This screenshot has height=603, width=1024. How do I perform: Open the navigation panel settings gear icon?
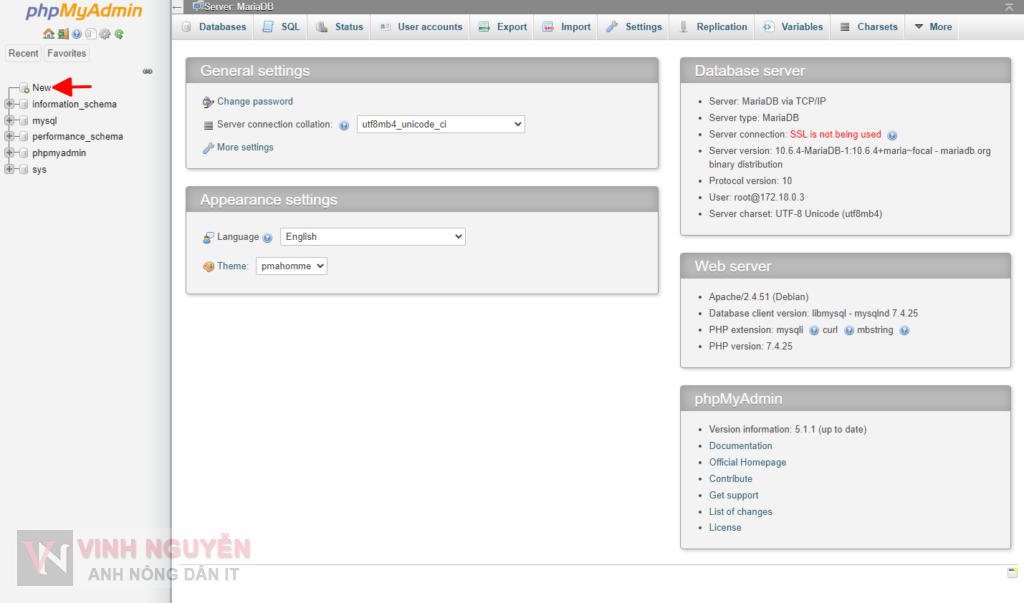[104, 34]
